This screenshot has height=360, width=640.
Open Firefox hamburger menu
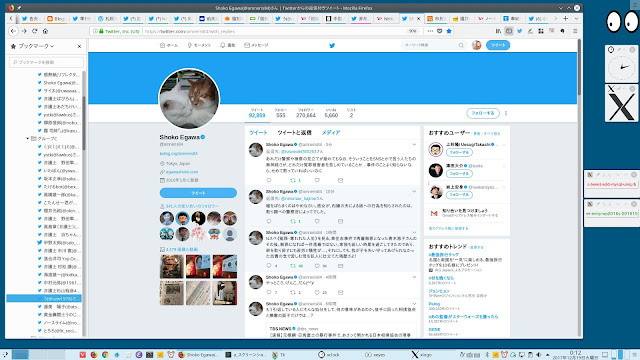(575, 31)
